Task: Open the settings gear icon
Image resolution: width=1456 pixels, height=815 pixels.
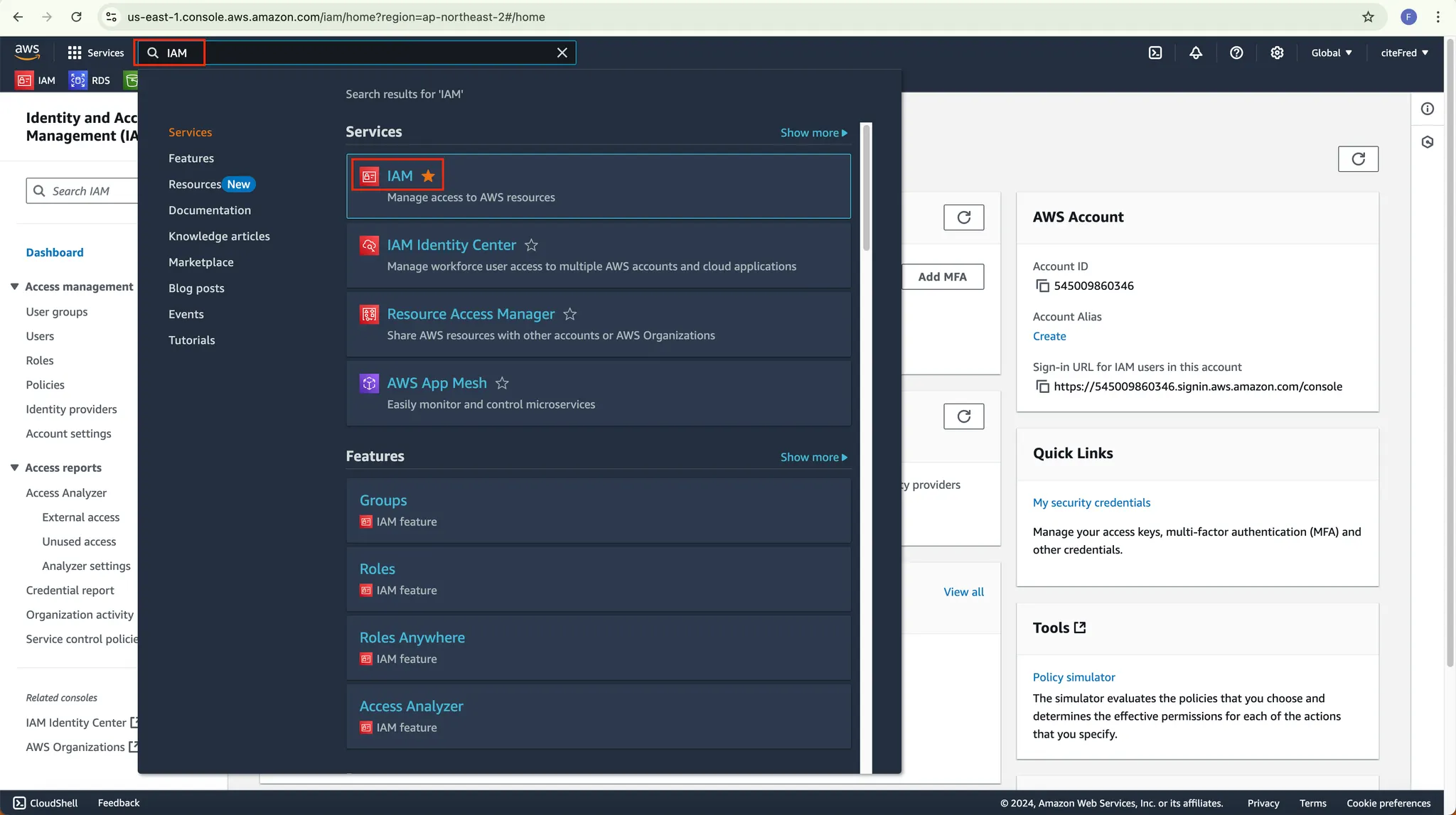Action: (1277, 53)
